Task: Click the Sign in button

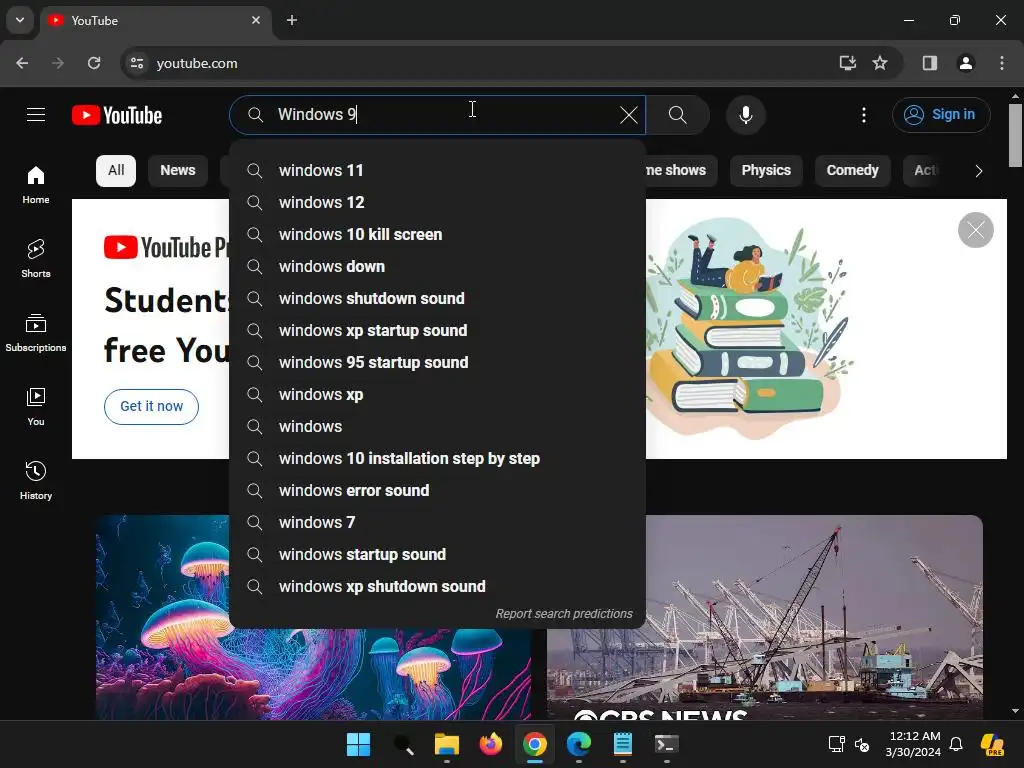Action: (941, 115)
